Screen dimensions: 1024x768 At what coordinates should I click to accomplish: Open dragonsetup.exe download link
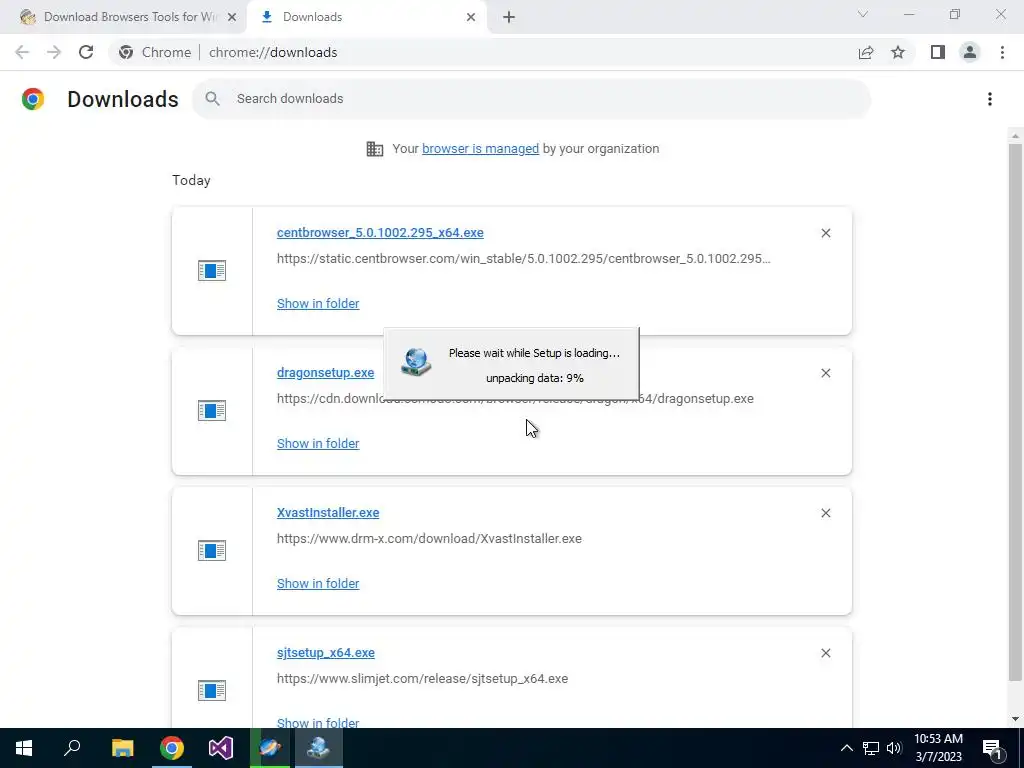(x=325, y=372)
